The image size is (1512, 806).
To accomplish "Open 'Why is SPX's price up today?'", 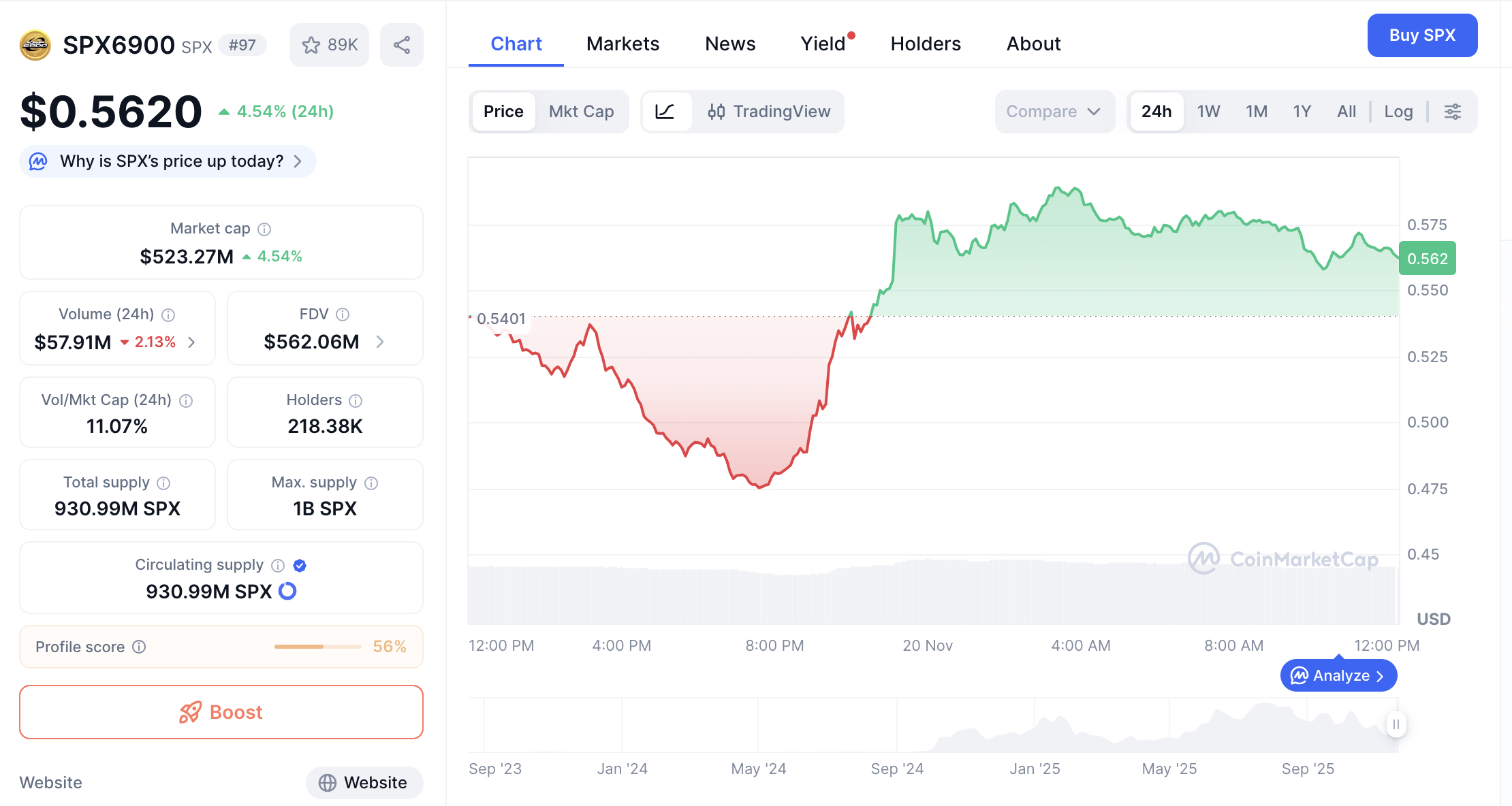I will click(x=172, y=161).
